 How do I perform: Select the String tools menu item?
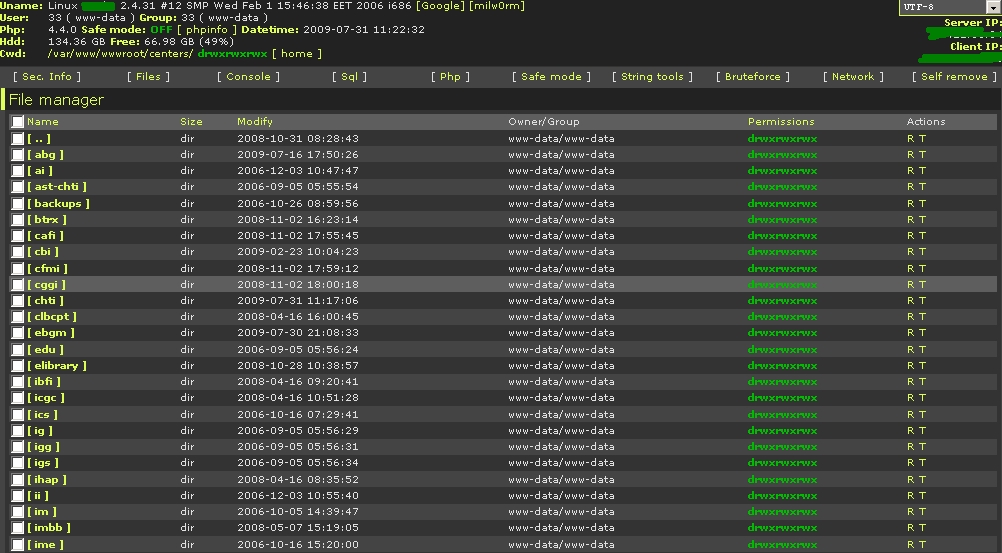[651, 77]
